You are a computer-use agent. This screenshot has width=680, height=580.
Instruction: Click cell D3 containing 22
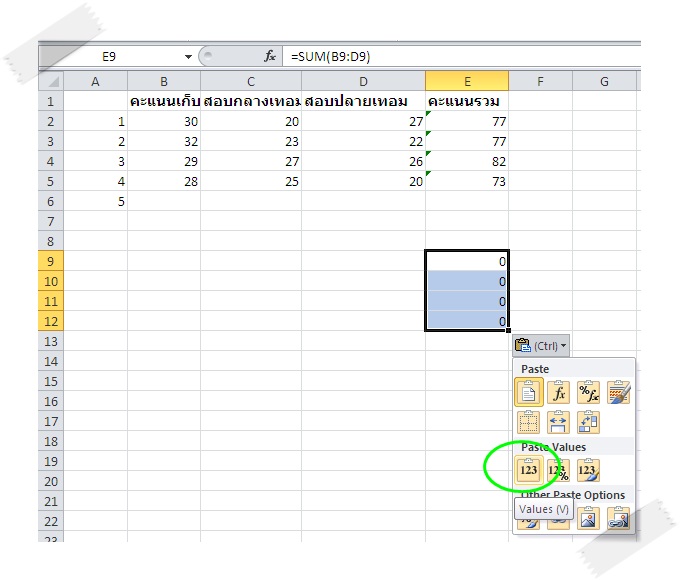pyautogui.click(x=363, y=141)
